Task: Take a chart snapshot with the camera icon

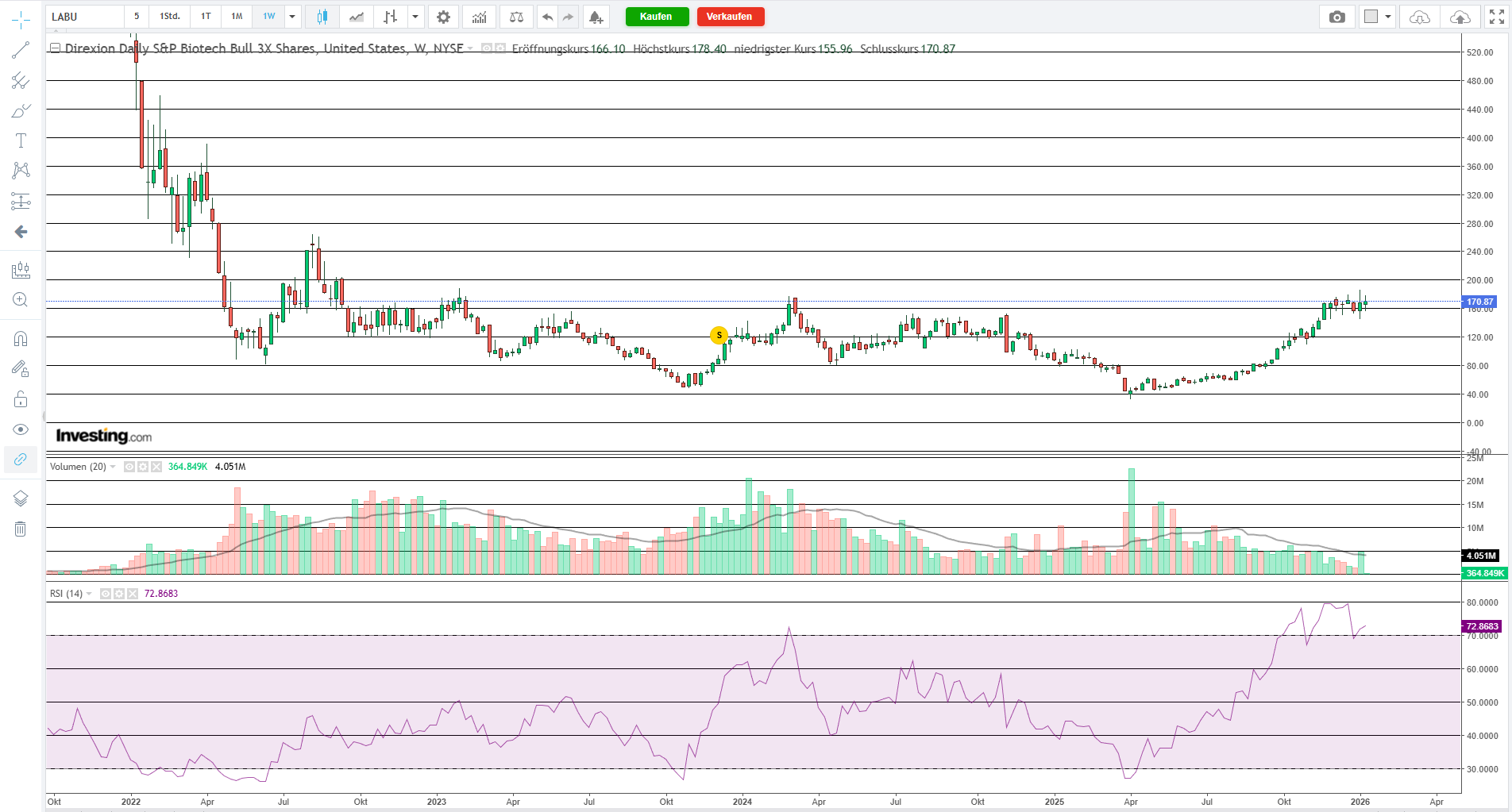Action: coord(1337,17)
